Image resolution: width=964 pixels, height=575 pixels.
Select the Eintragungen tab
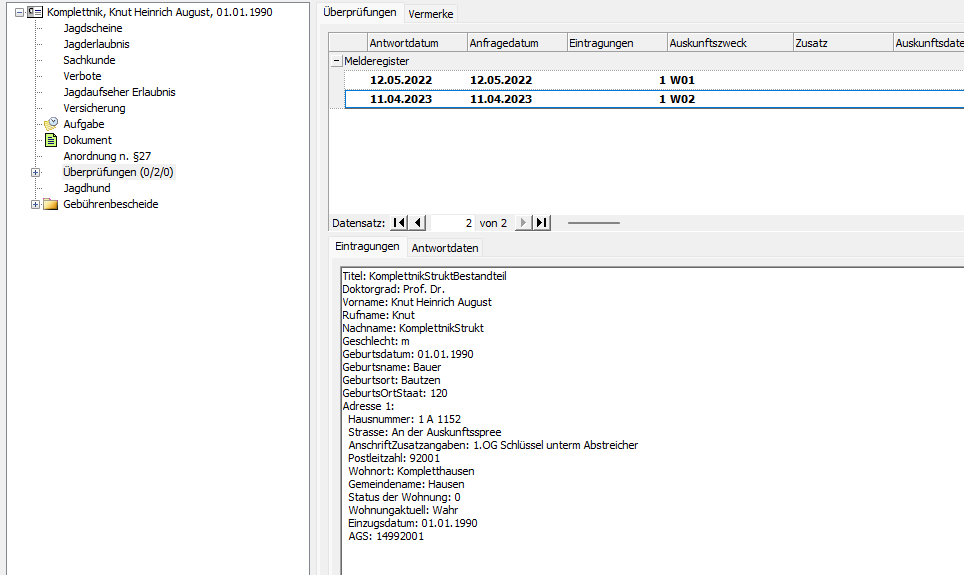point(367,247)
